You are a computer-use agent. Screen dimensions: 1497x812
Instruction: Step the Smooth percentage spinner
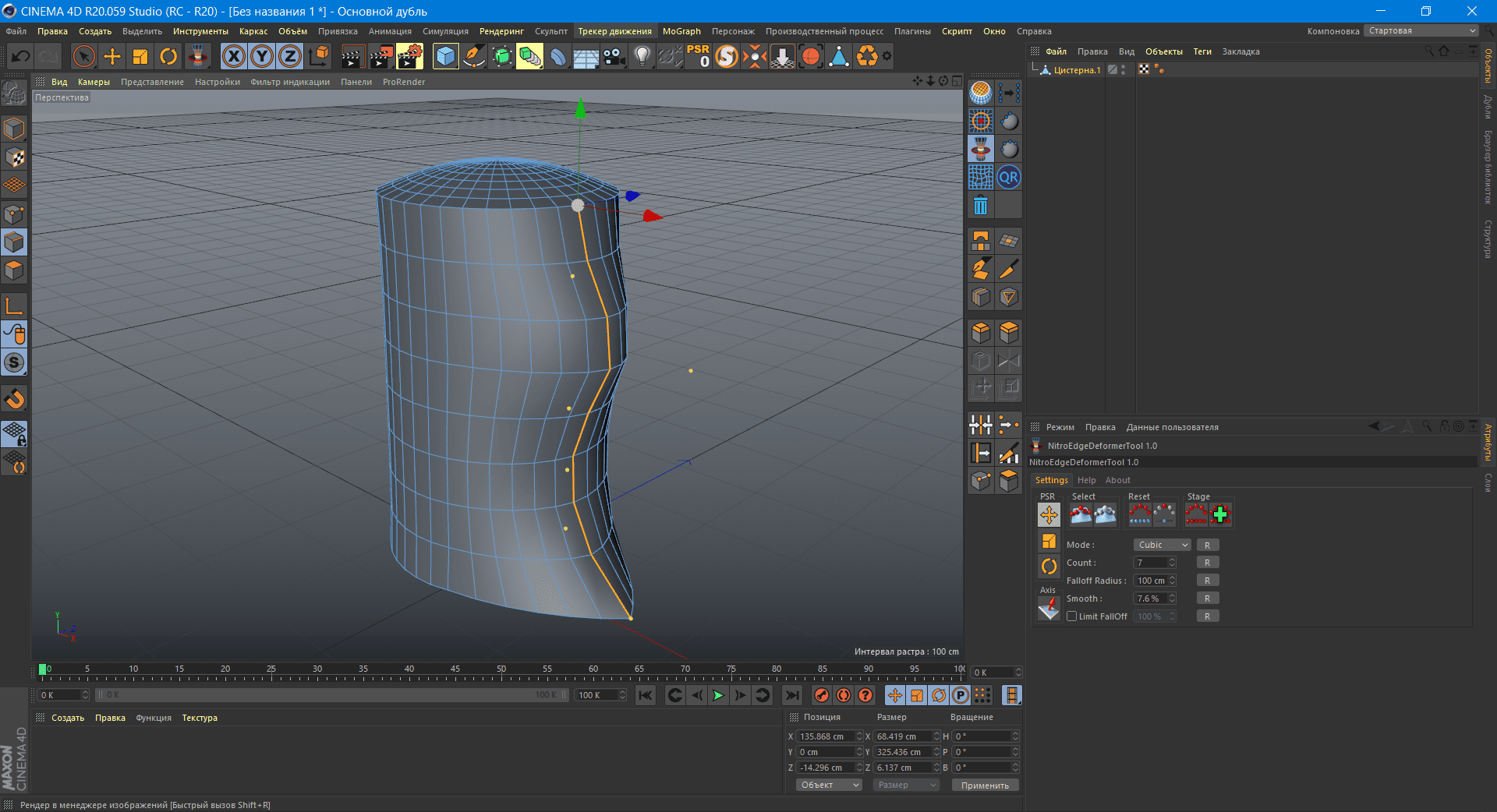1172,598
